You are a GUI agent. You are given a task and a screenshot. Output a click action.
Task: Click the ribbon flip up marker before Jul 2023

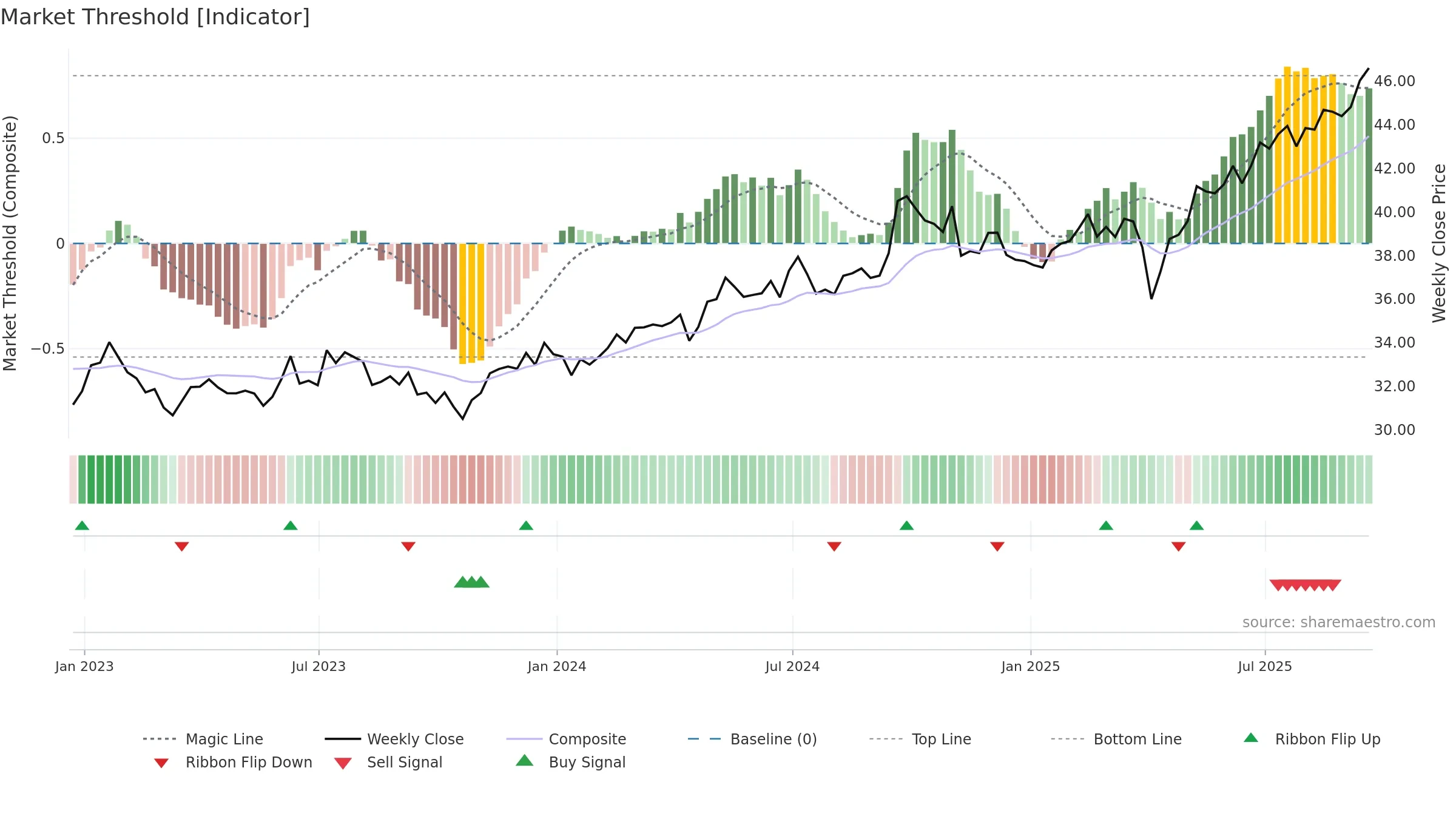tap(291, 525)
